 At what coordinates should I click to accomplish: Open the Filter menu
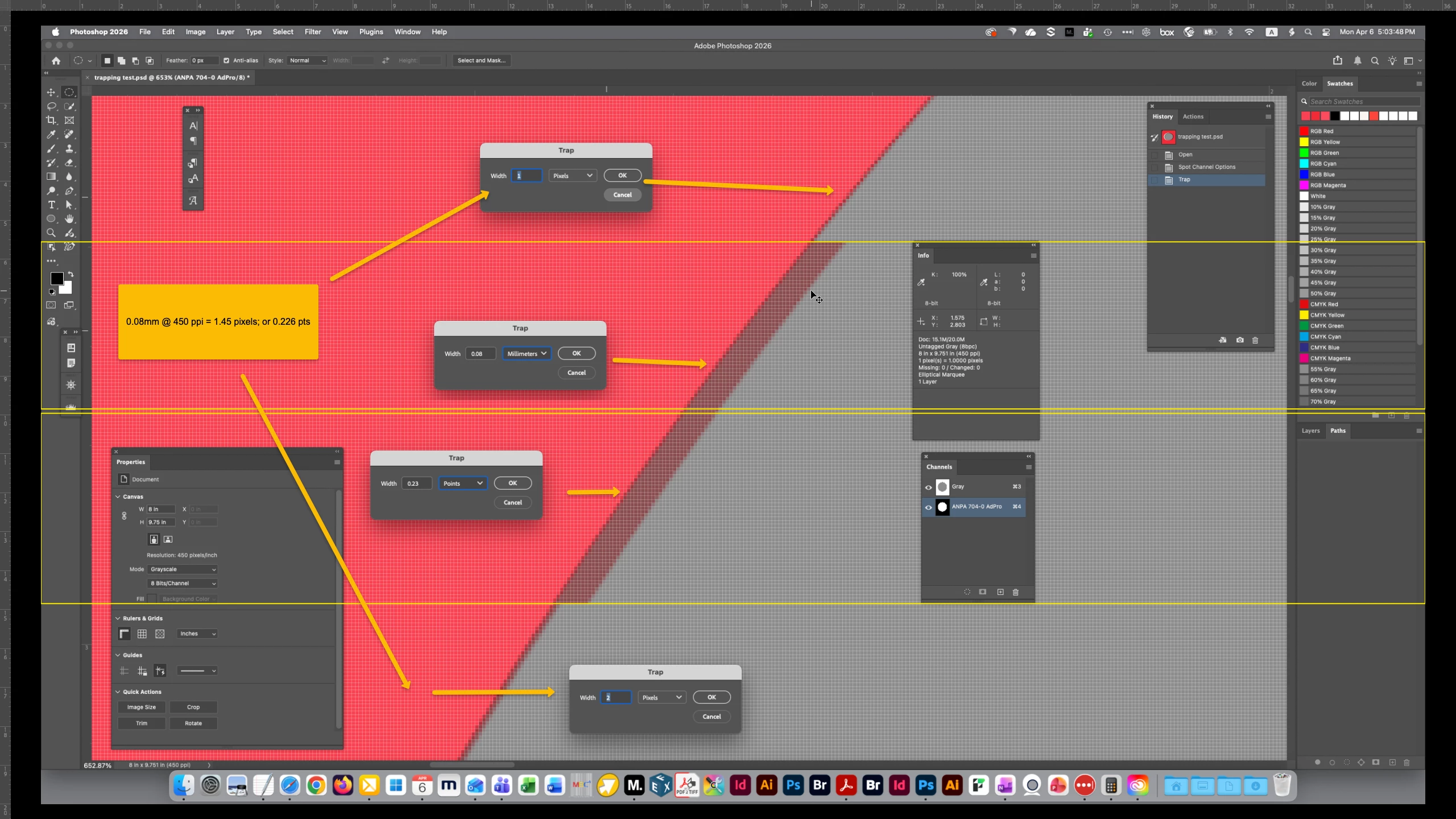pyautogui.click(x=313, y=32)
